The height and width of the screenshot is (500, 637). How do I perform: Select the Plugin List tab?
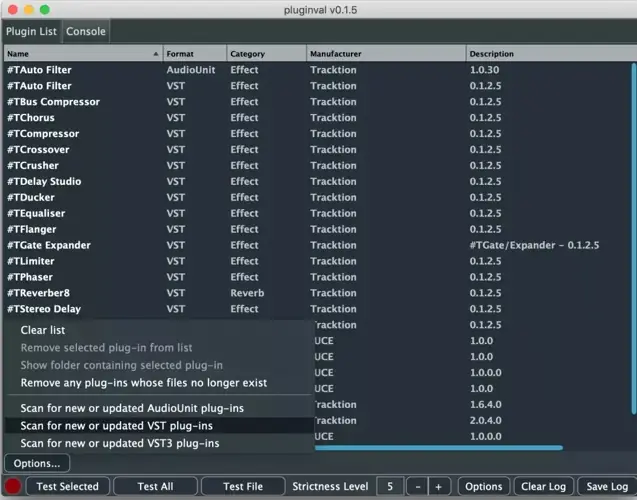pos(31,31)
